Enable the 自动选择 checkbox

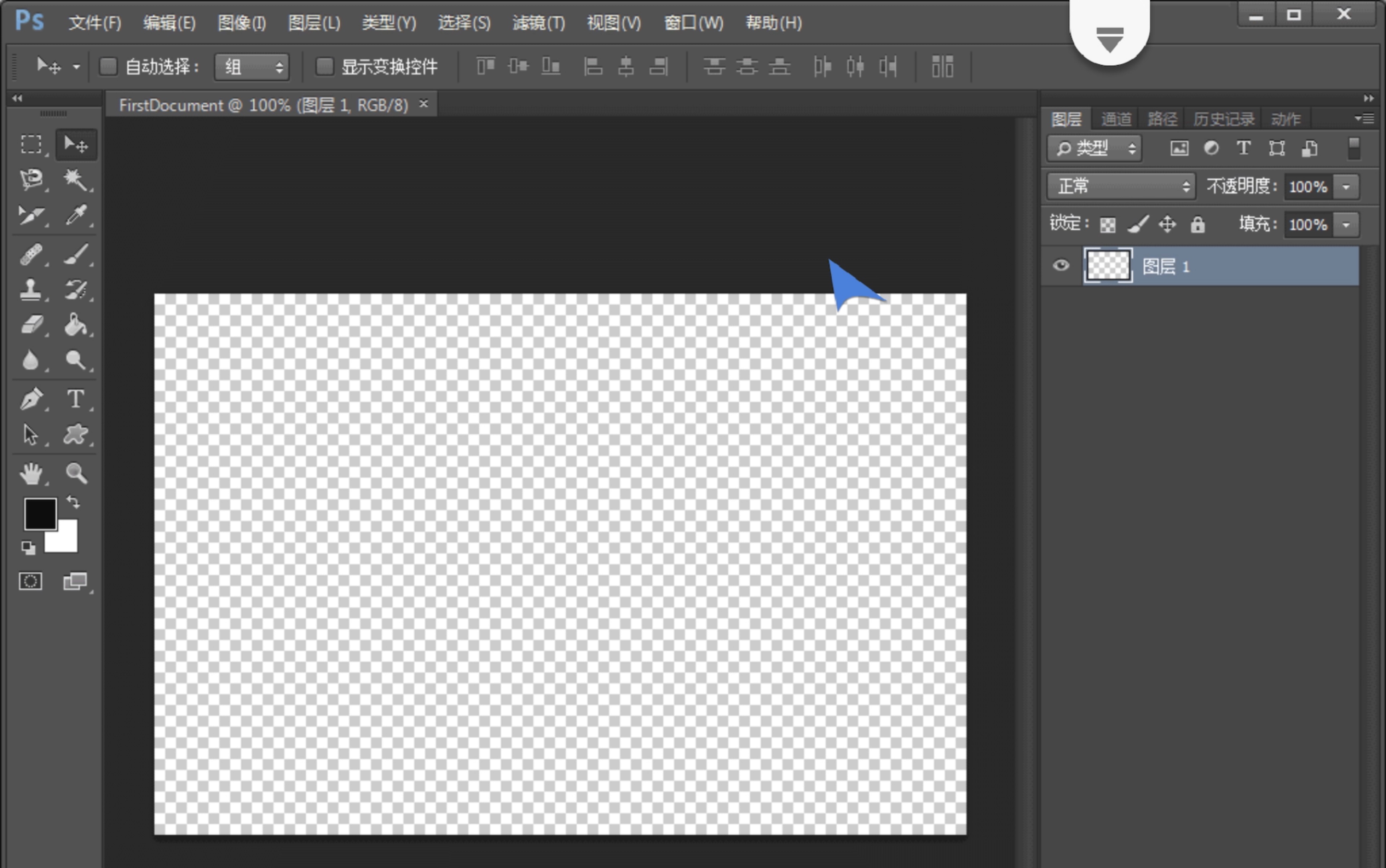pyautogui.click(x=108, y=66)
